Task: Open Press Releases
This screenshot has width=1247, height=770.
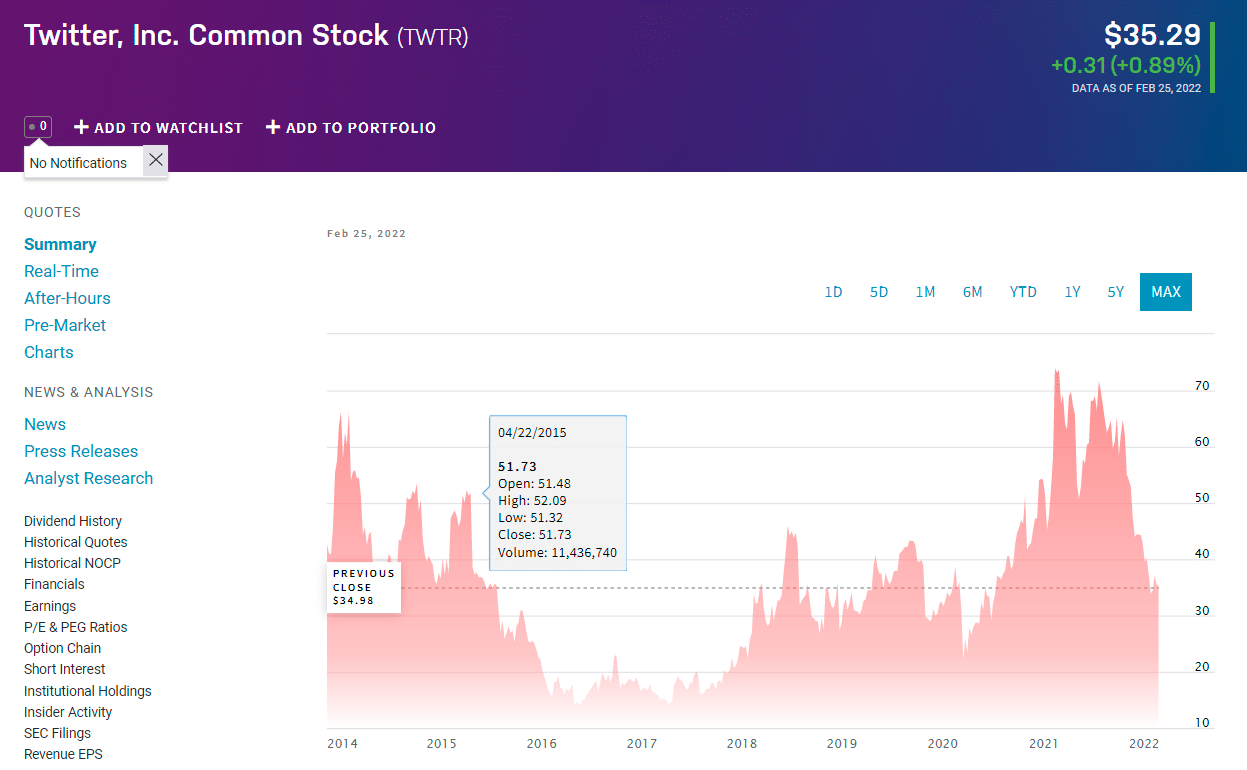Action: point(81,451)
